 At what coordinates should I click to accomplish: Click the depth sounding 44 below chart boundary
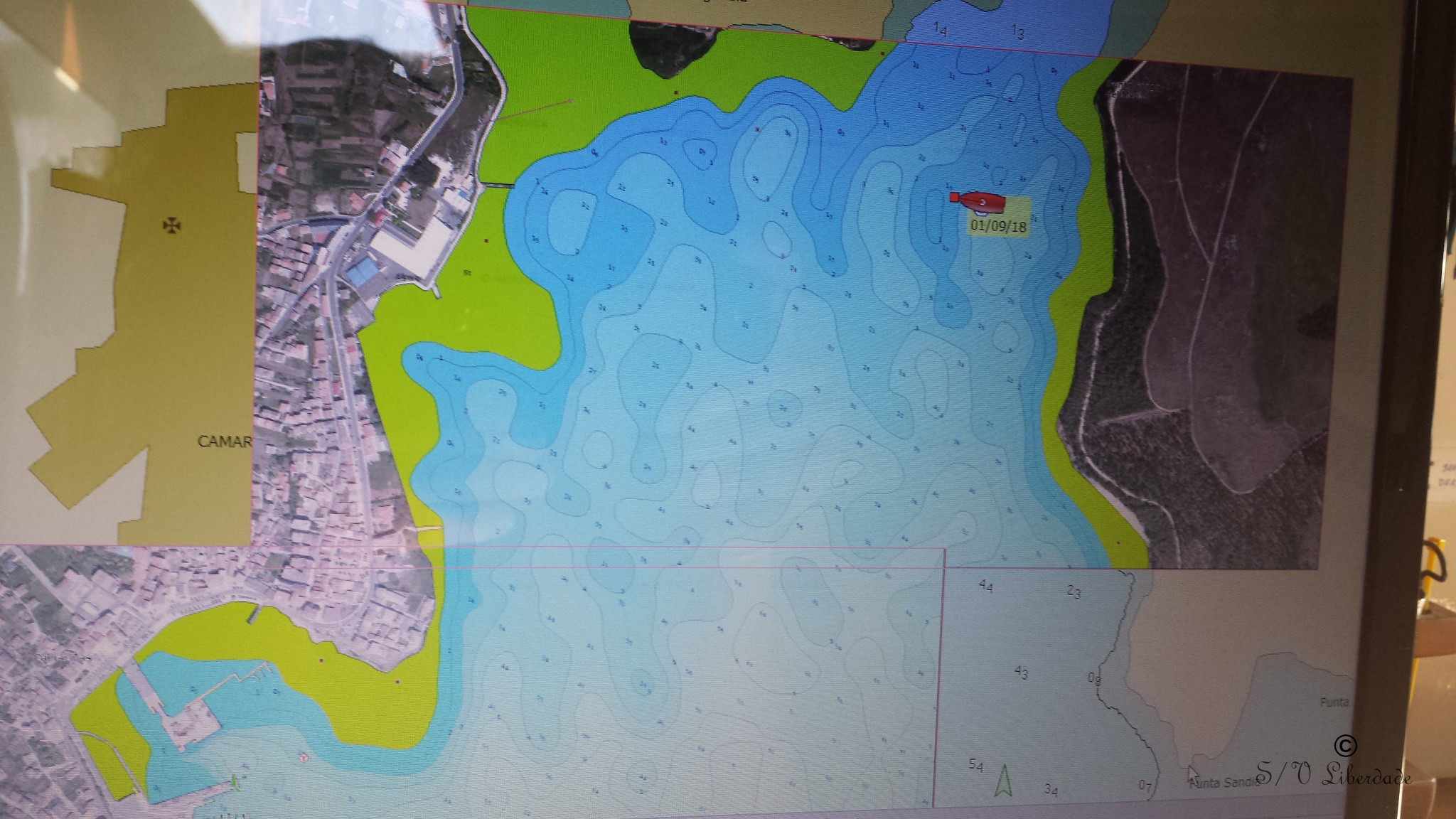[x=986, y=587]
